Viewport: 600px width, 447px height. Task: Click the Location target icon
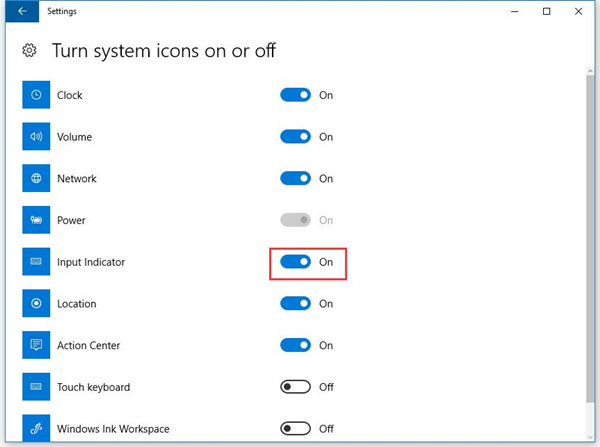tap(36, 303)
